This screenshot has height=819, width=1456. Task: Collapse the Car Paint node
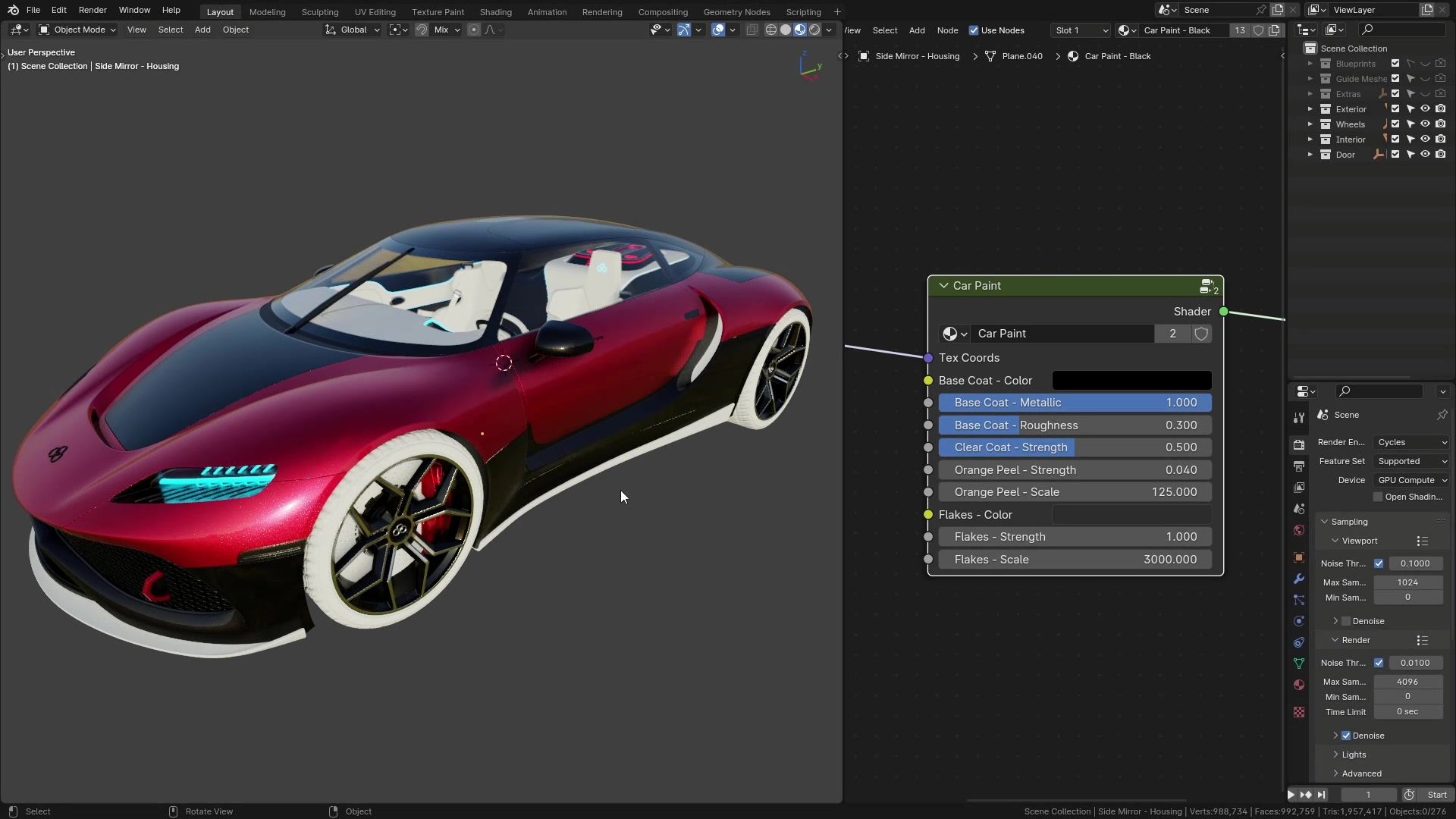point(944,286)
